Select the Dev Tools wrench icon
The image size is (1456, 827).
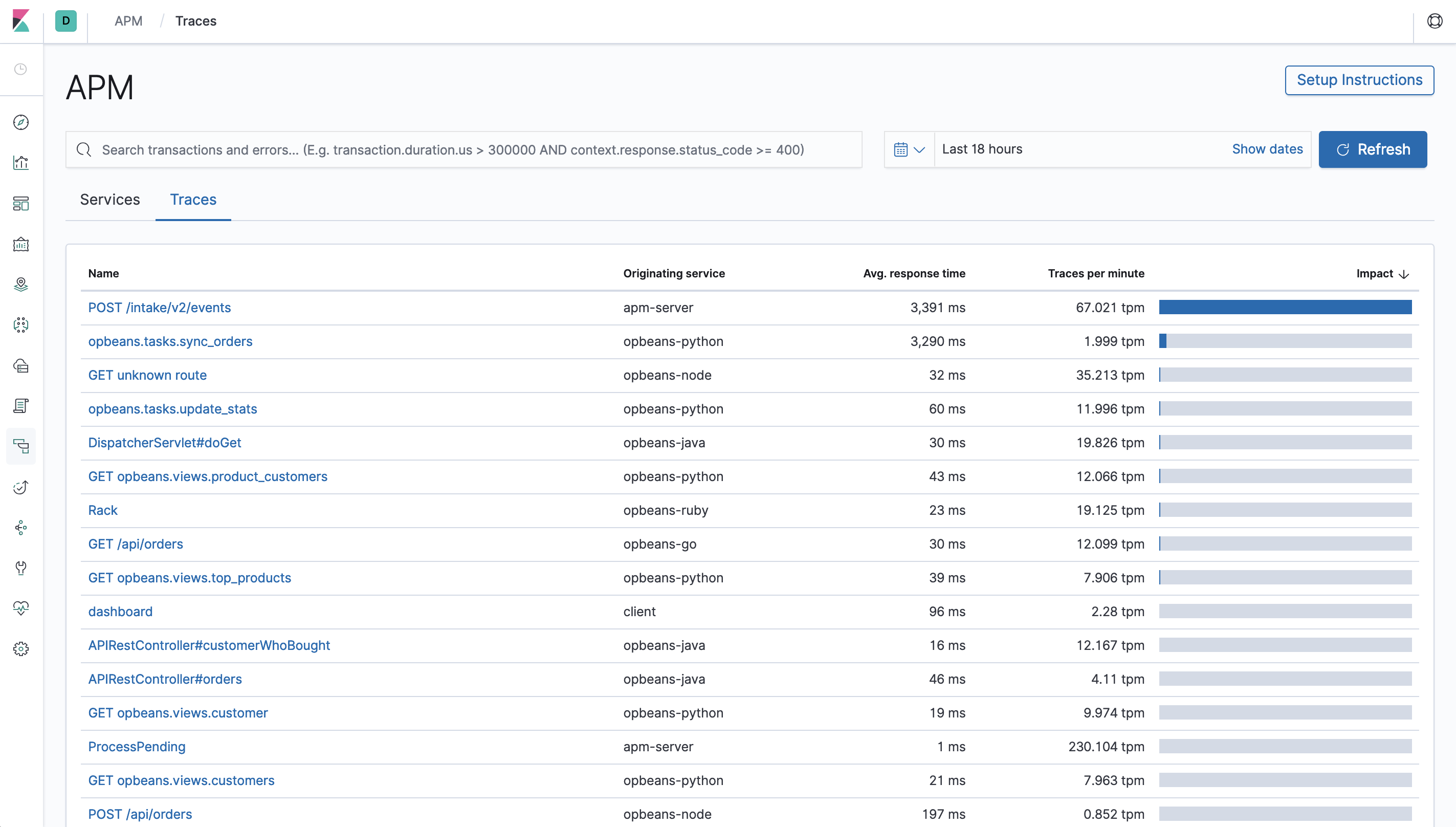click(x=21, y=569)
